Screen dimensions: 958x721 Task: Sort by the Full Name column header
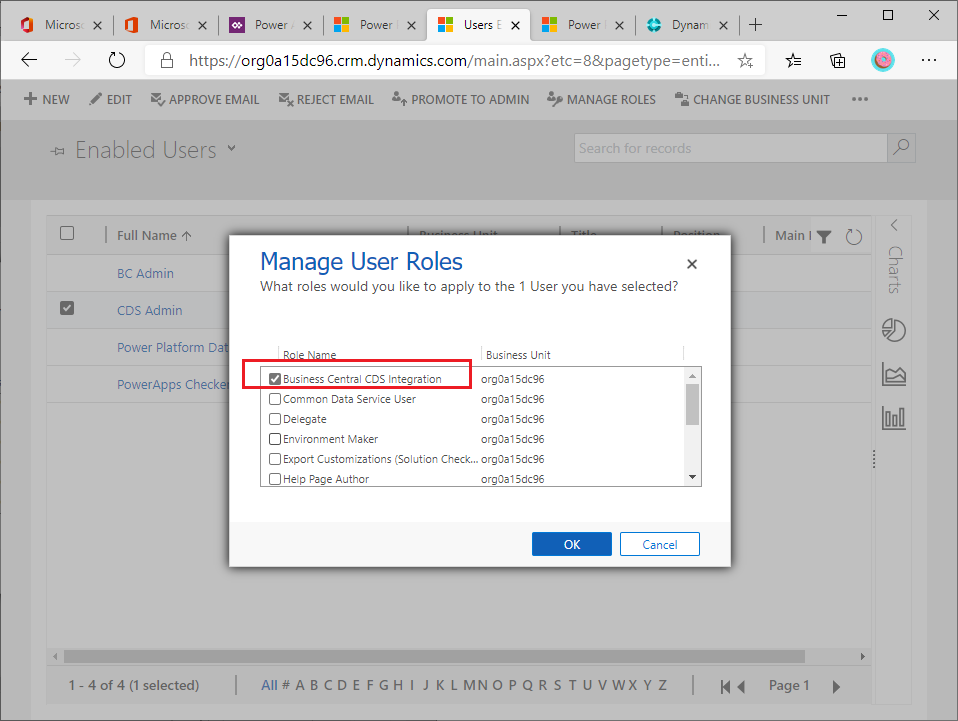coord(154,235)
